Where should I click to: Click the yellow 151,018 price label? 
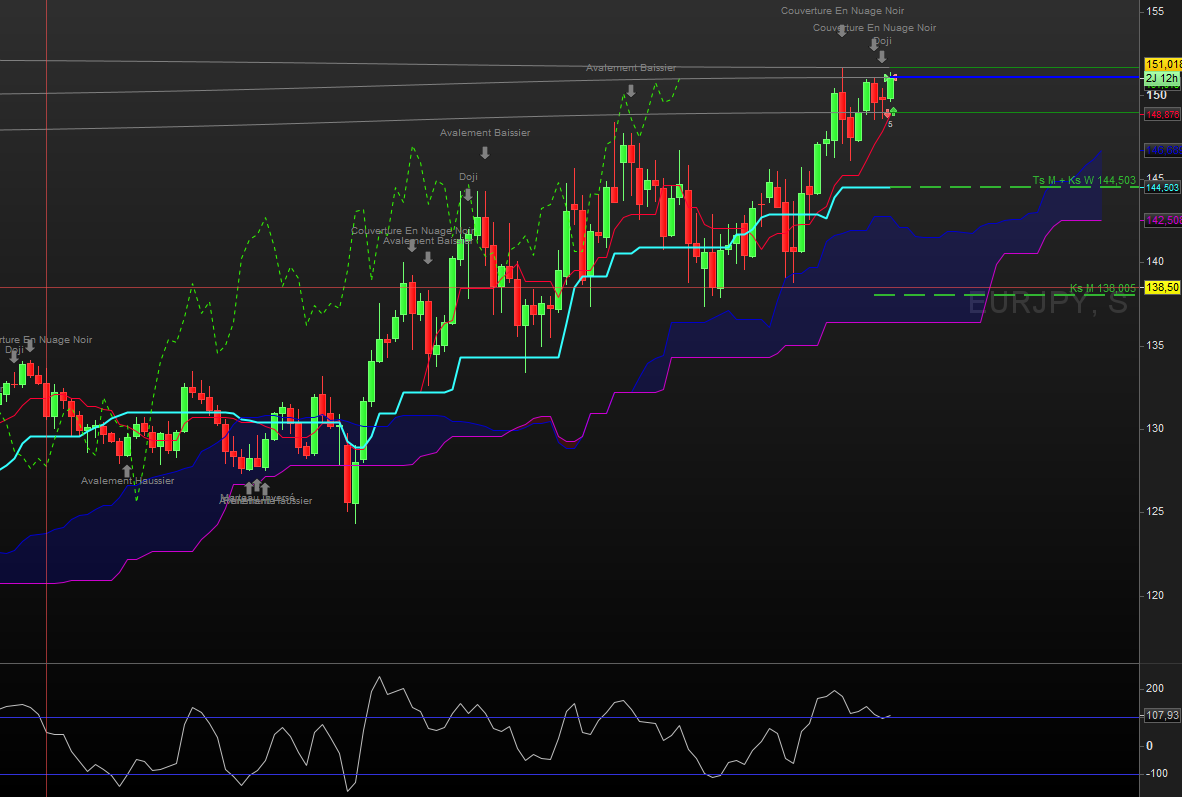click(x=1162, y=64)
